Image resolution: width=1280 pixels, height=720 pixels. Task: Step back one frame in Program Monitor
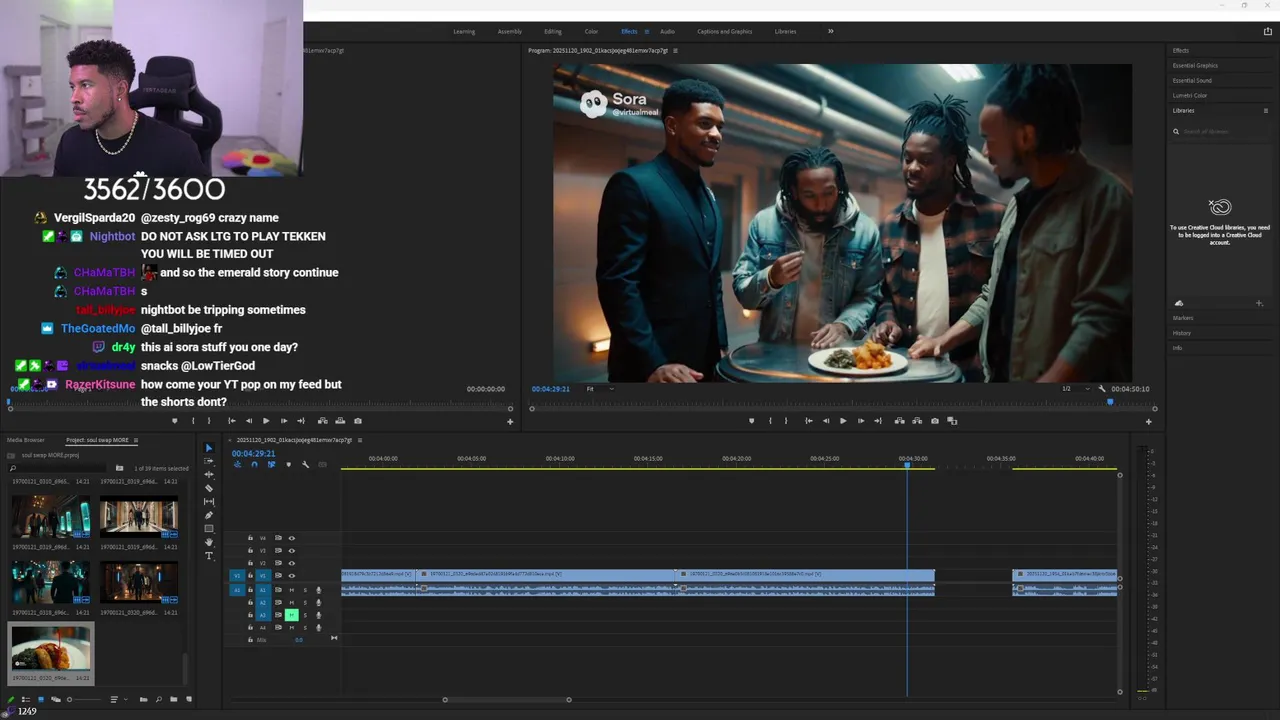[826, 421]
